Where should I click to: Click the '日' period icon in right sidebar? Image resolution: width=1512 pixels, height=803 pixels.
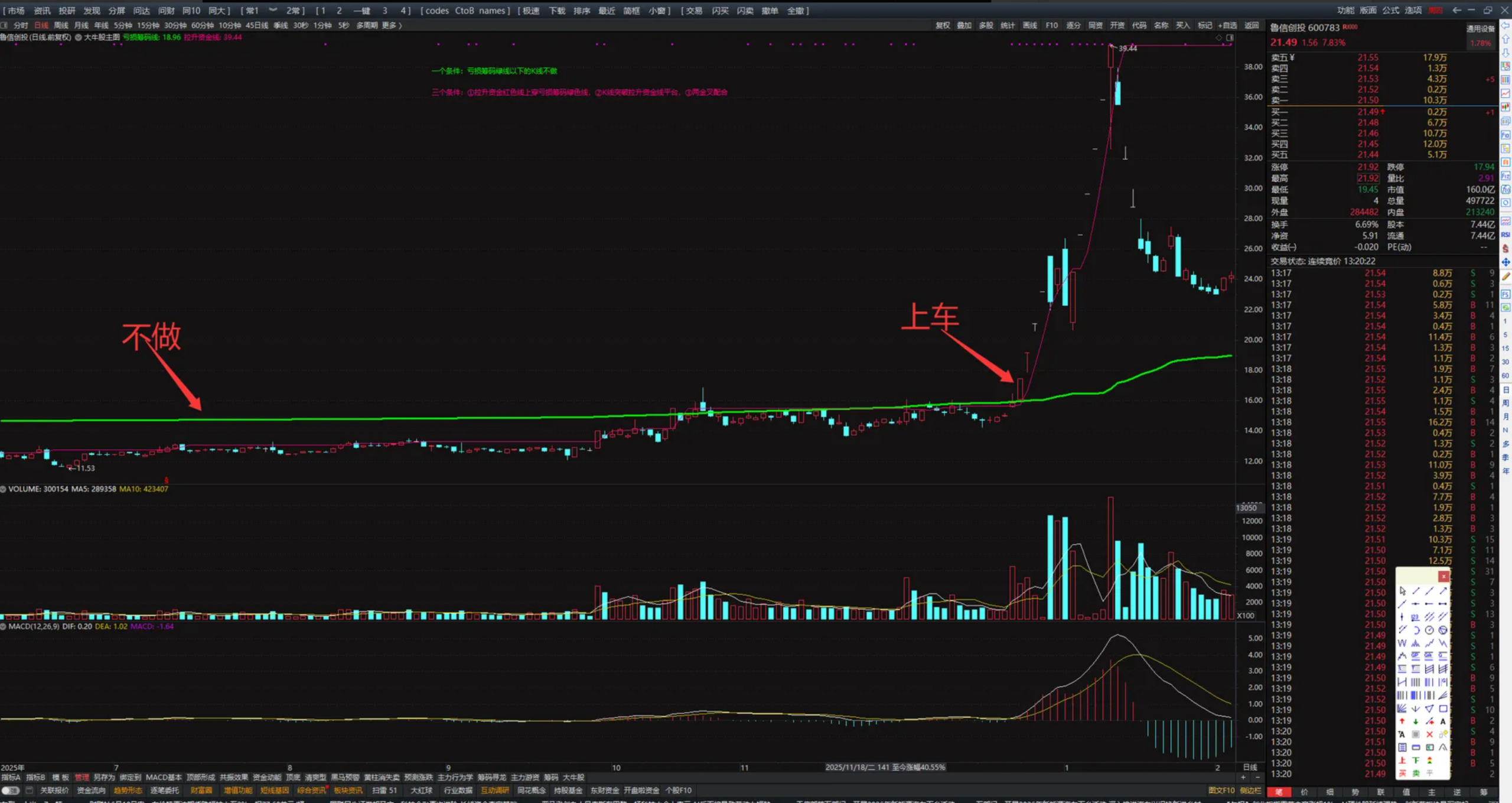click(x=1506, y=389)
